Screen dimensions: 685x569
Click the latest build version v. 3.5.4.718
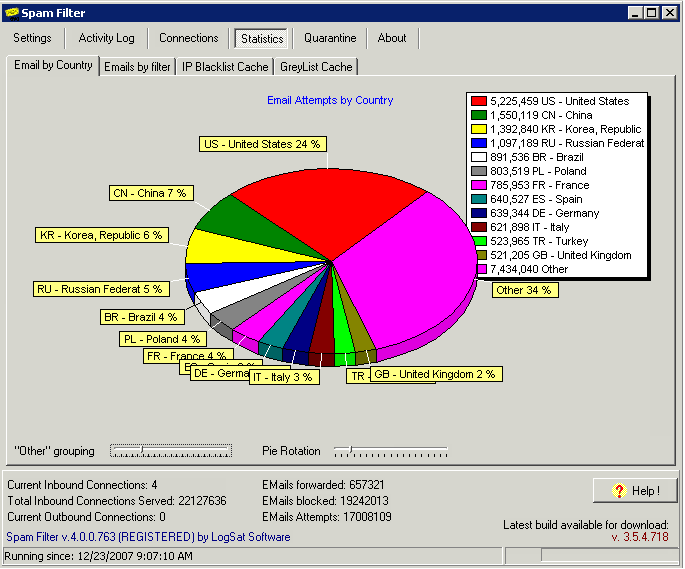[x=639, y=538]
